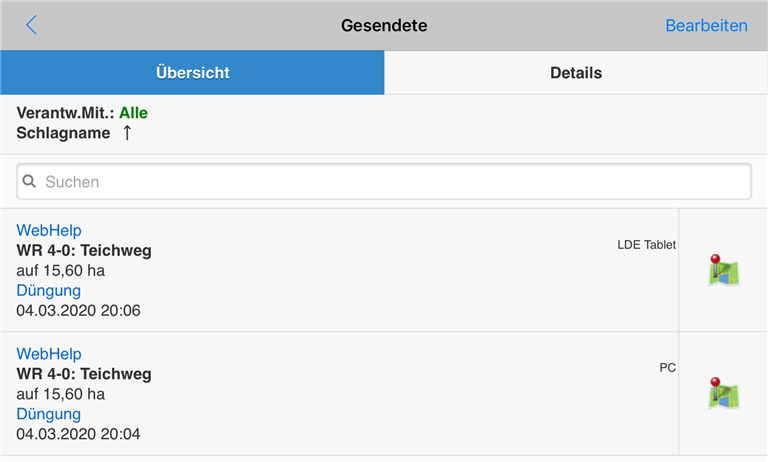Click the Verantw.Mit. label
This screenshot has height=462, width=768.
tap(65, 113)
